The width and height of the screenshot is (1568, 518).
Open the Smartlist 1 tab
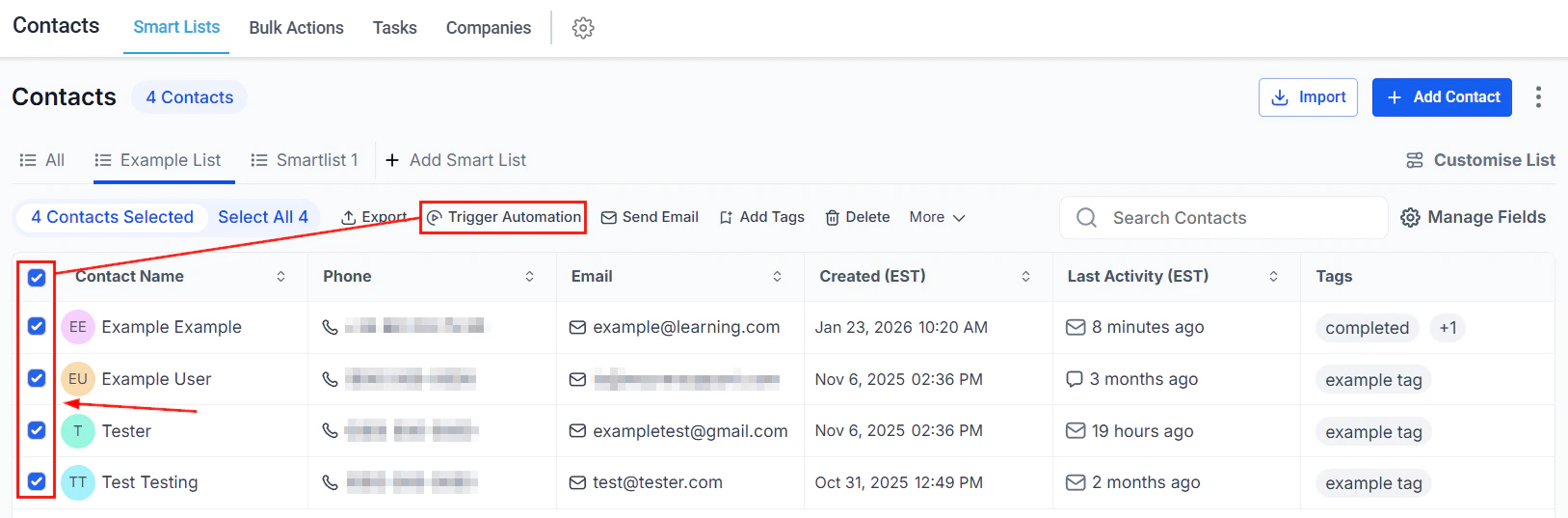tap(305, 160)
